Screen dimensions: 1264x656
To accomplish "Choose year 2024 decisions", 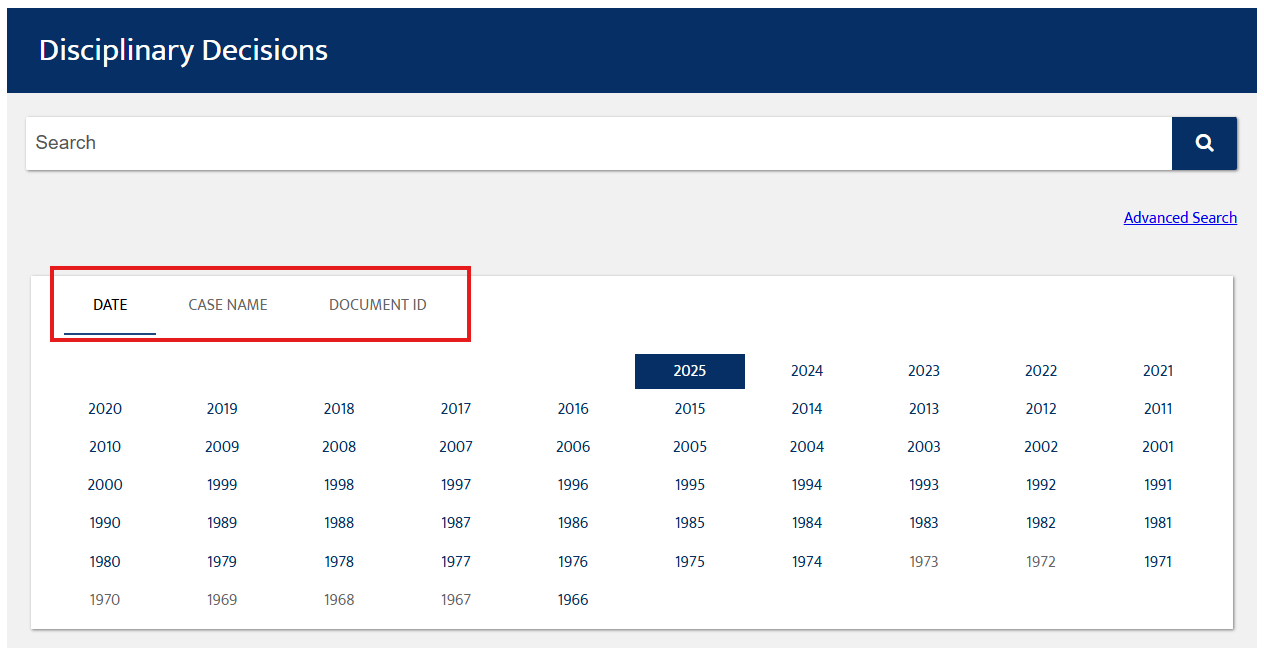I will pyautogui.click(x=806, y=371).
